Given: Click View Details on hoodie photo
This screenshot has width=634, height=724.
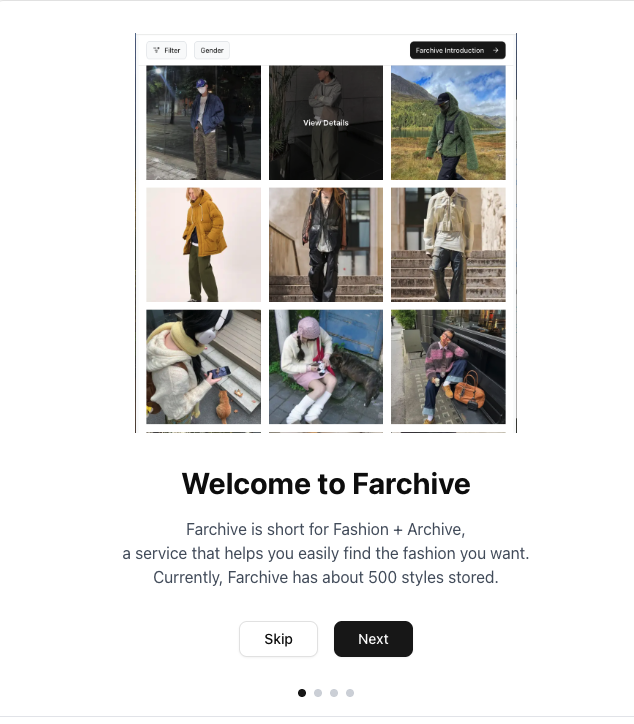Looking at the screenshot, I should (x=326, y=122).
